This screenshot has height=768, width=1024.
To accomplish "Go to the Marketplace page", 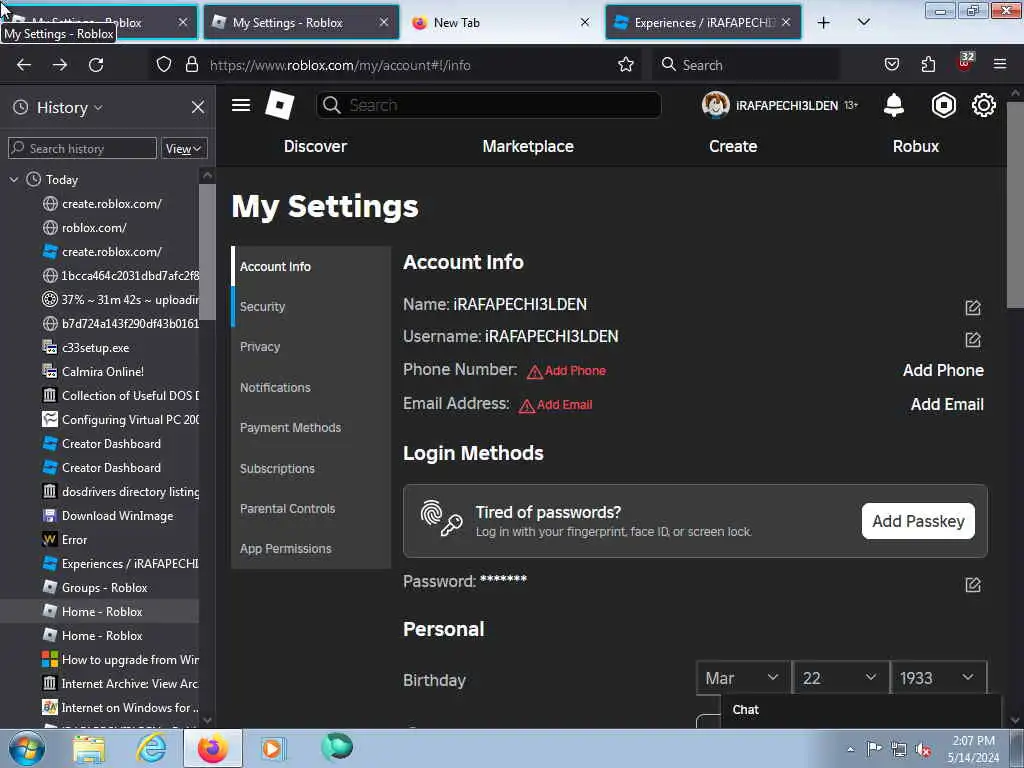I will pyautogui.click(x=528, y=146).
